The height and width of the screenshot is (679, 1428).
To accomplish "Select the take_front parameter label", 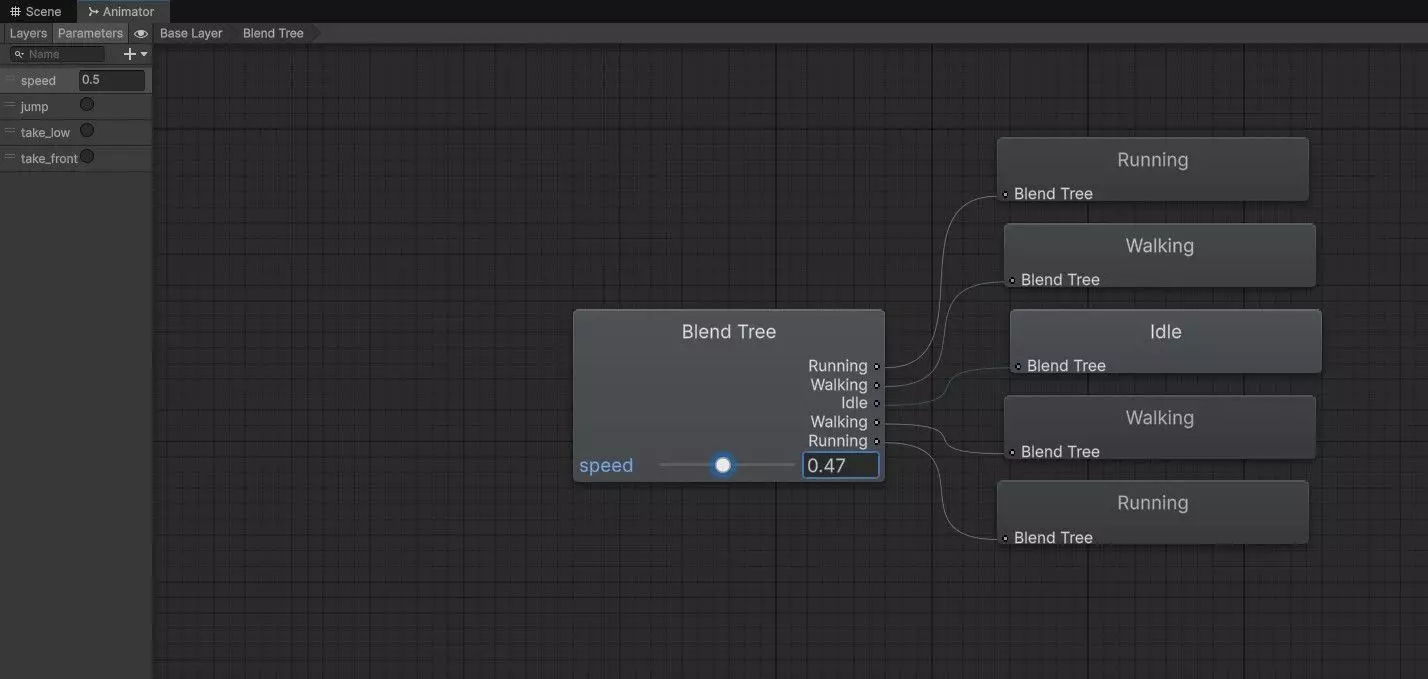I will [x=49, y=159].
